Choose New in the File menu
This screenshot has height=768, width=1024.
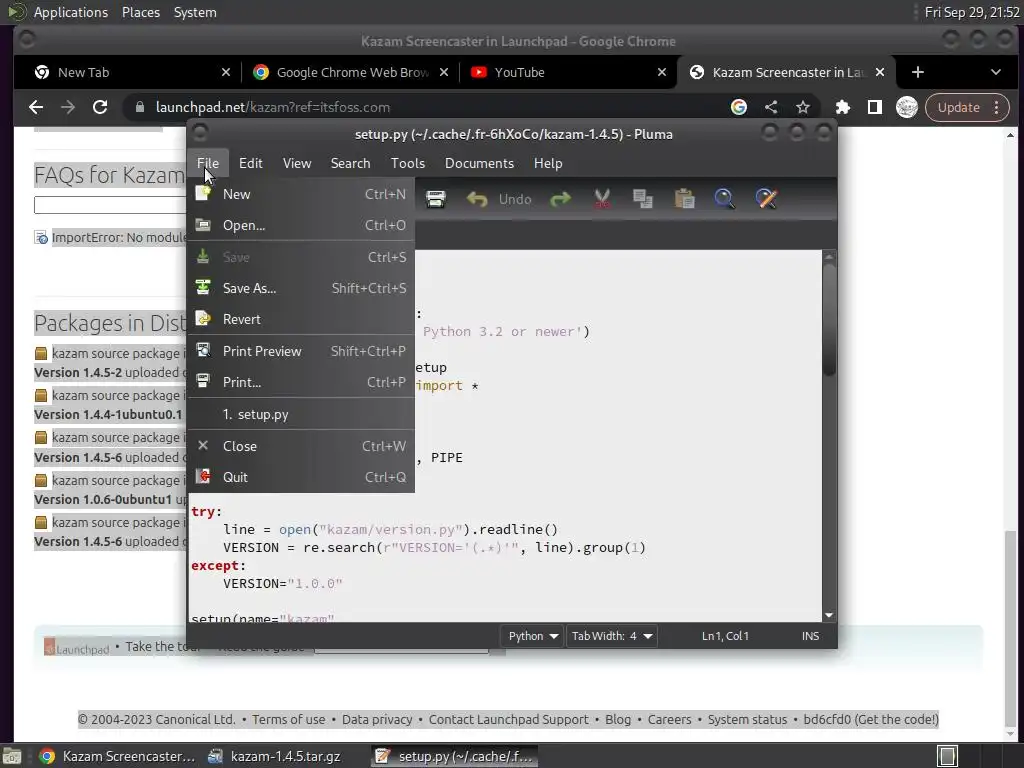point(301,194)
